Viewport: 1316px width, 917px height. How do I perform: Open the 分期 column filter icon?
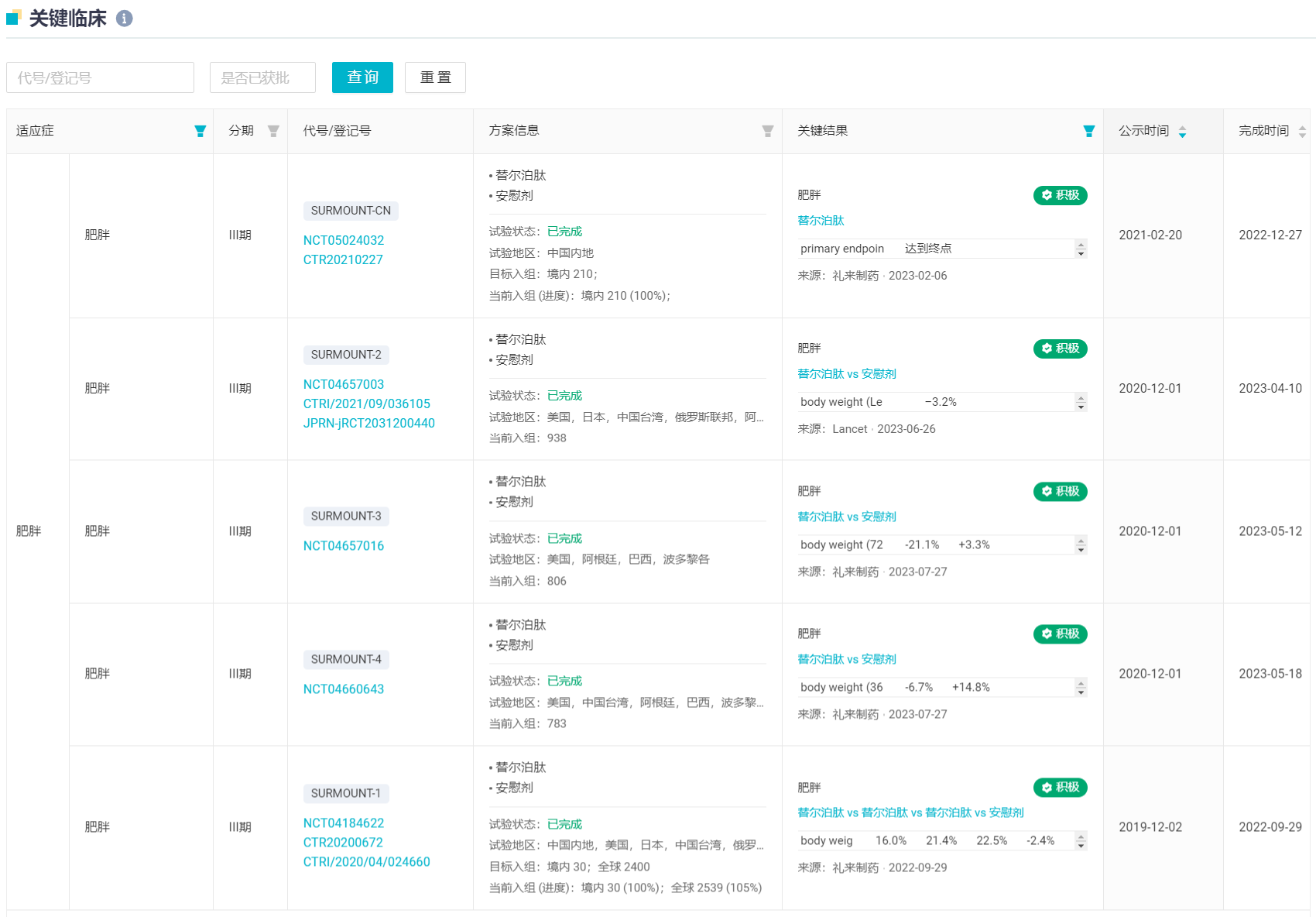point(273,132)
